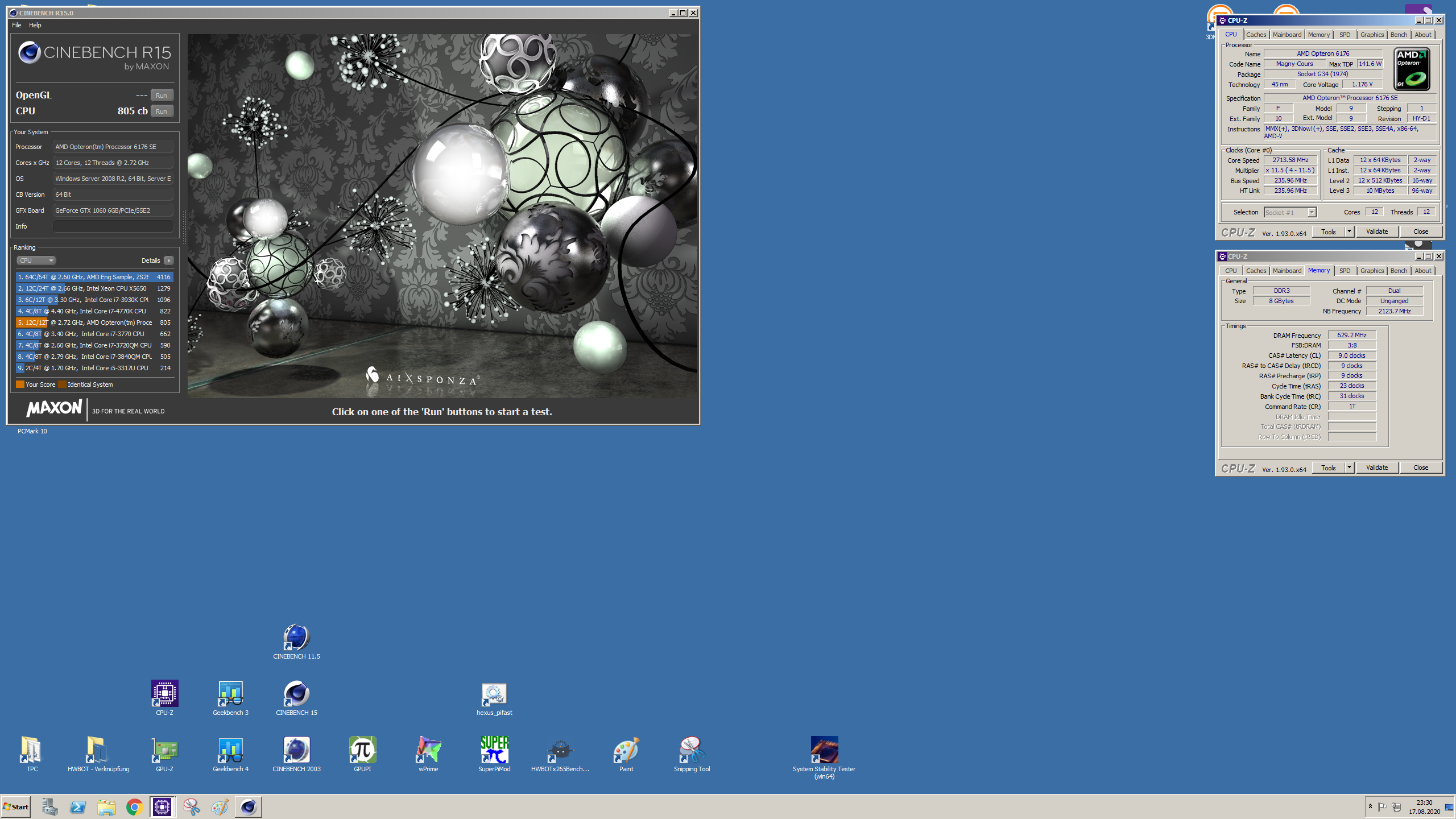Click Tools button in upper CPU-Z

click(x=1328, y=231)
